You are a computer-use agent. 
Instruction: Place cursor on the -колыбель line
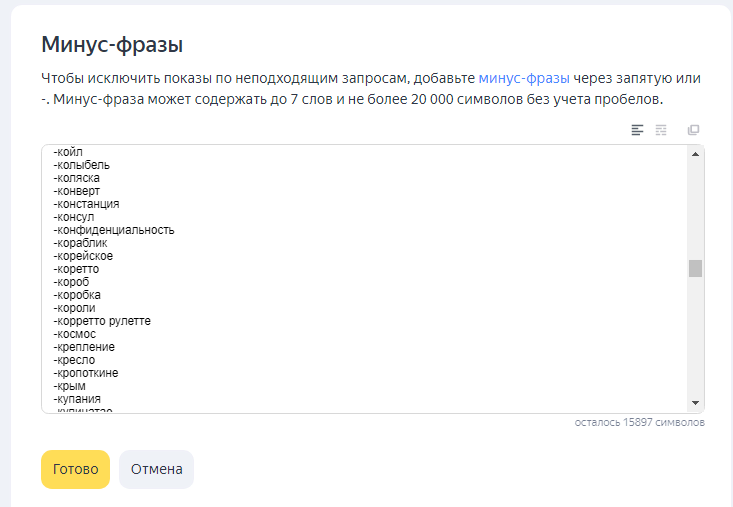click(81, 165)
